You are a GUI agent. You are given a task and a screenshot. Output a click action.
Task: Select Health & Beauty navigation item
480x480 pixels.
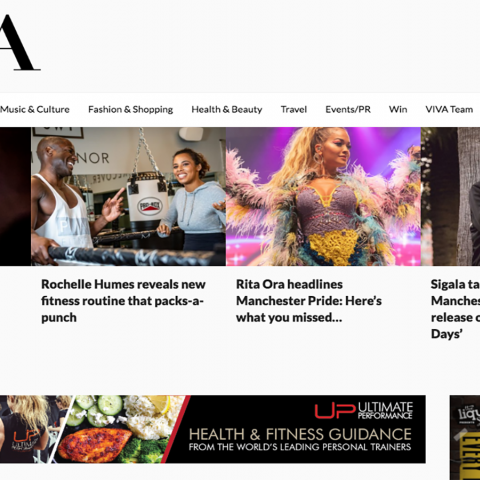227,109
